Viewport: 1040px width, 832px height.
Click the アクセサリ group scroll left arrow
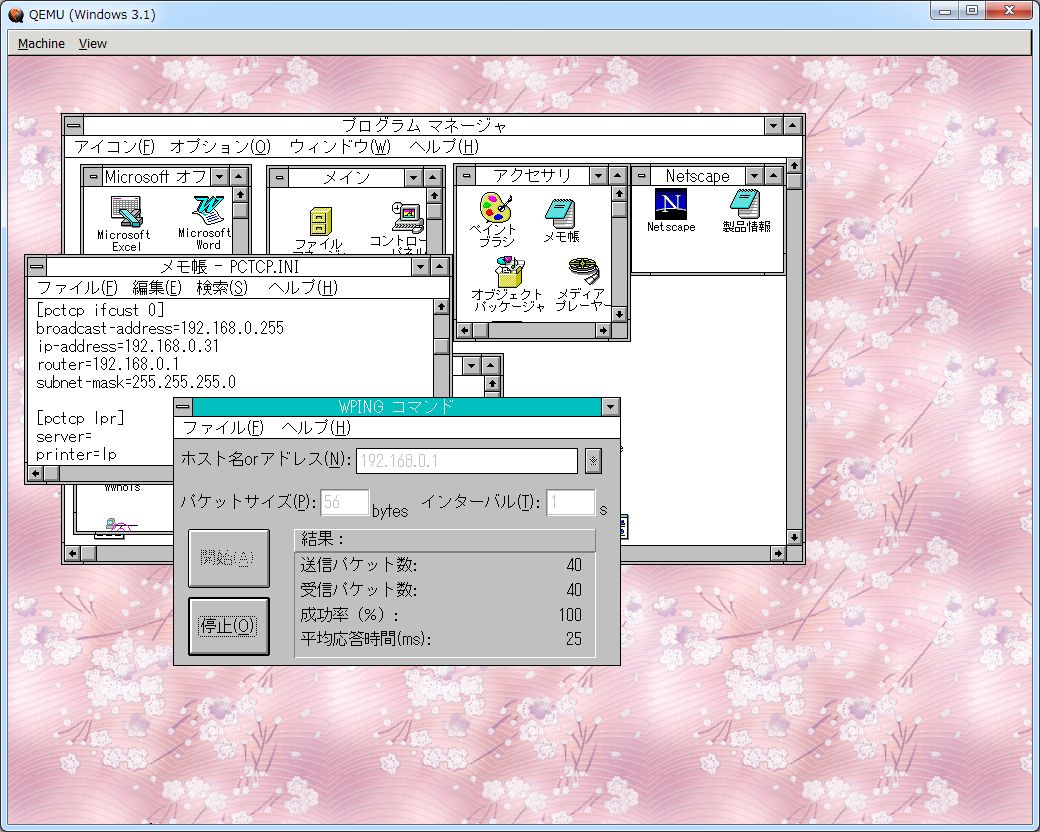[465, 330]
